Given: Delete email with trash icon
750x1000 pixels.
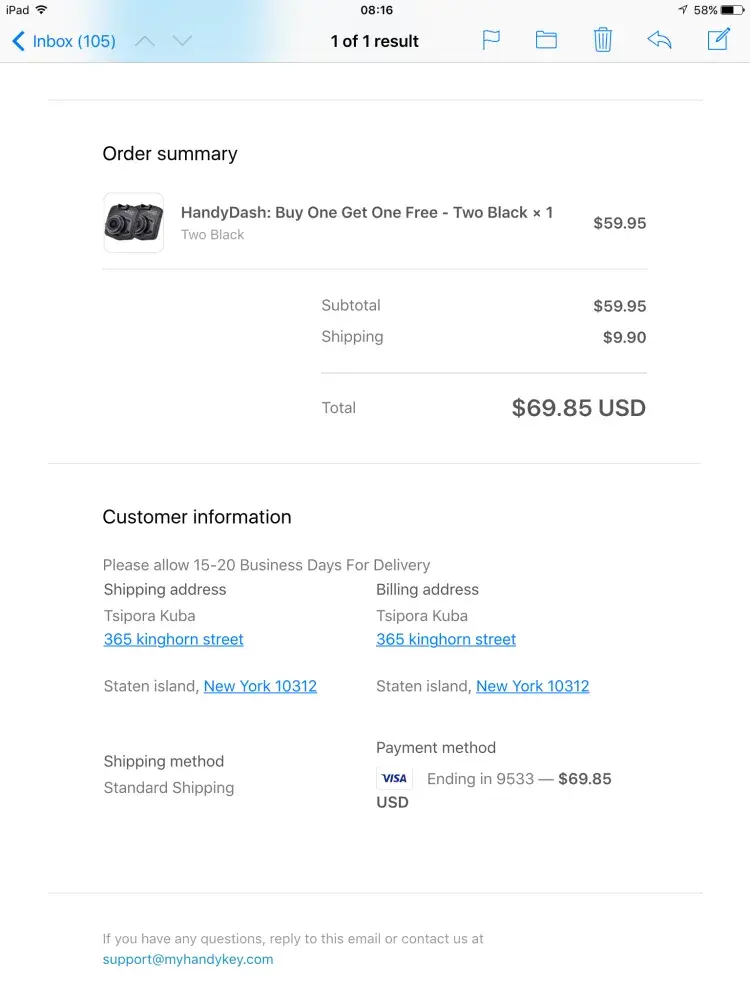Looking at the screenshot, I should [x=602, y=40].
